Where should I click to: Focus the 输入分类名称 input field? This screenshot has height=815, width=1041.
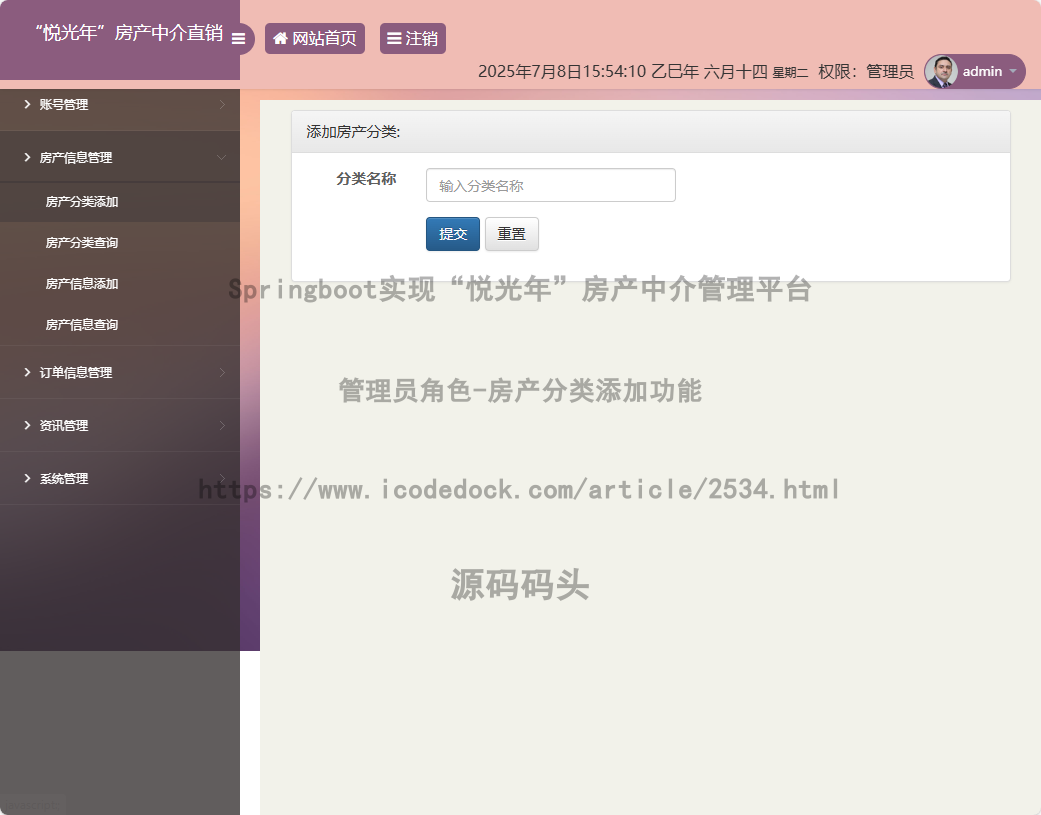pos(550,185)
